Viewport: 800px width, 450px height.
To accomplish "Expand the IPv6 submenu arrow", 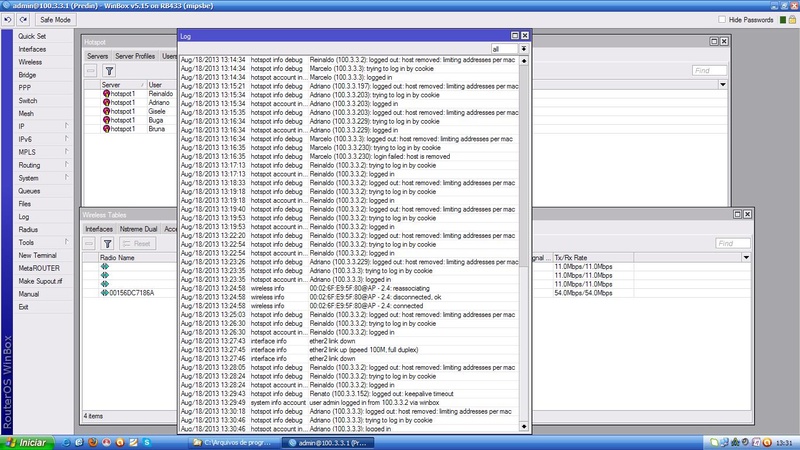I will [x=67, y=138].
